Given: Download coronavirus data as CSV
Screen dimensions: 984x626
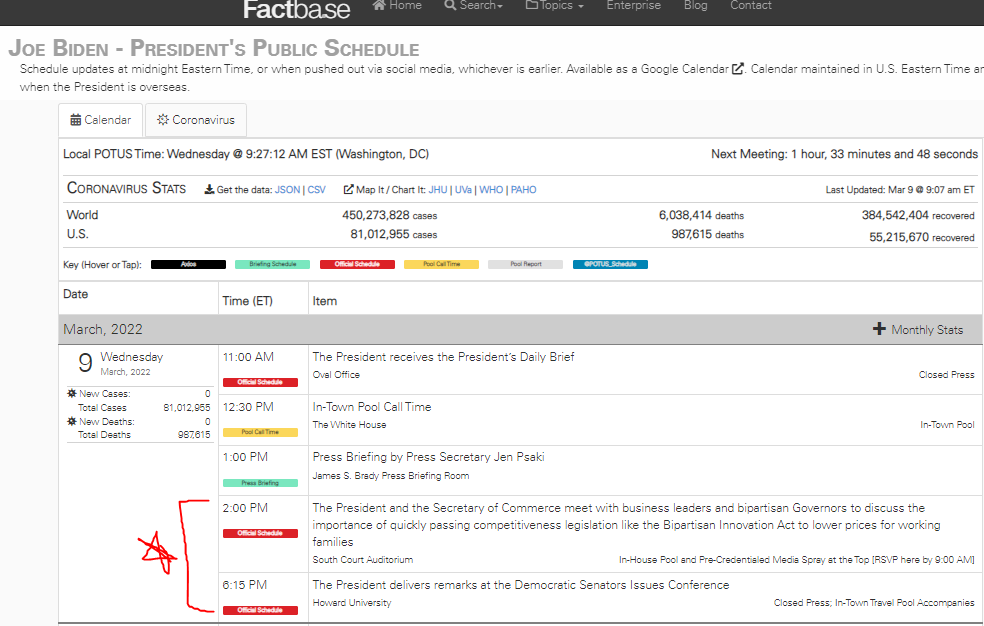Looking at the screenshot, I should tap(316, 190).
